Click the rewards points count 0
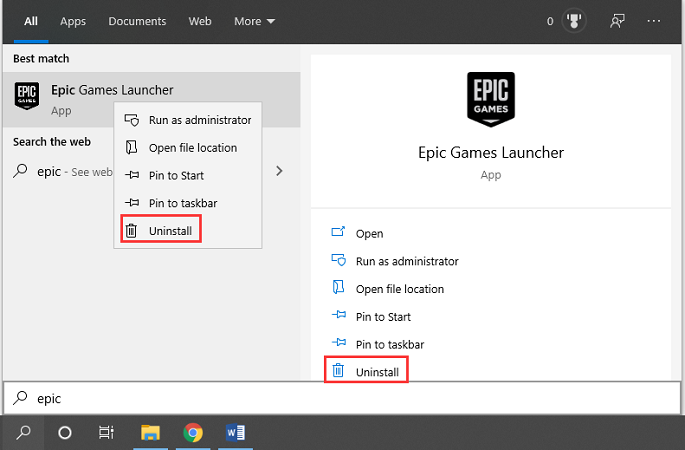This screenshot has height=450, width=685. [x=550, y=21]
